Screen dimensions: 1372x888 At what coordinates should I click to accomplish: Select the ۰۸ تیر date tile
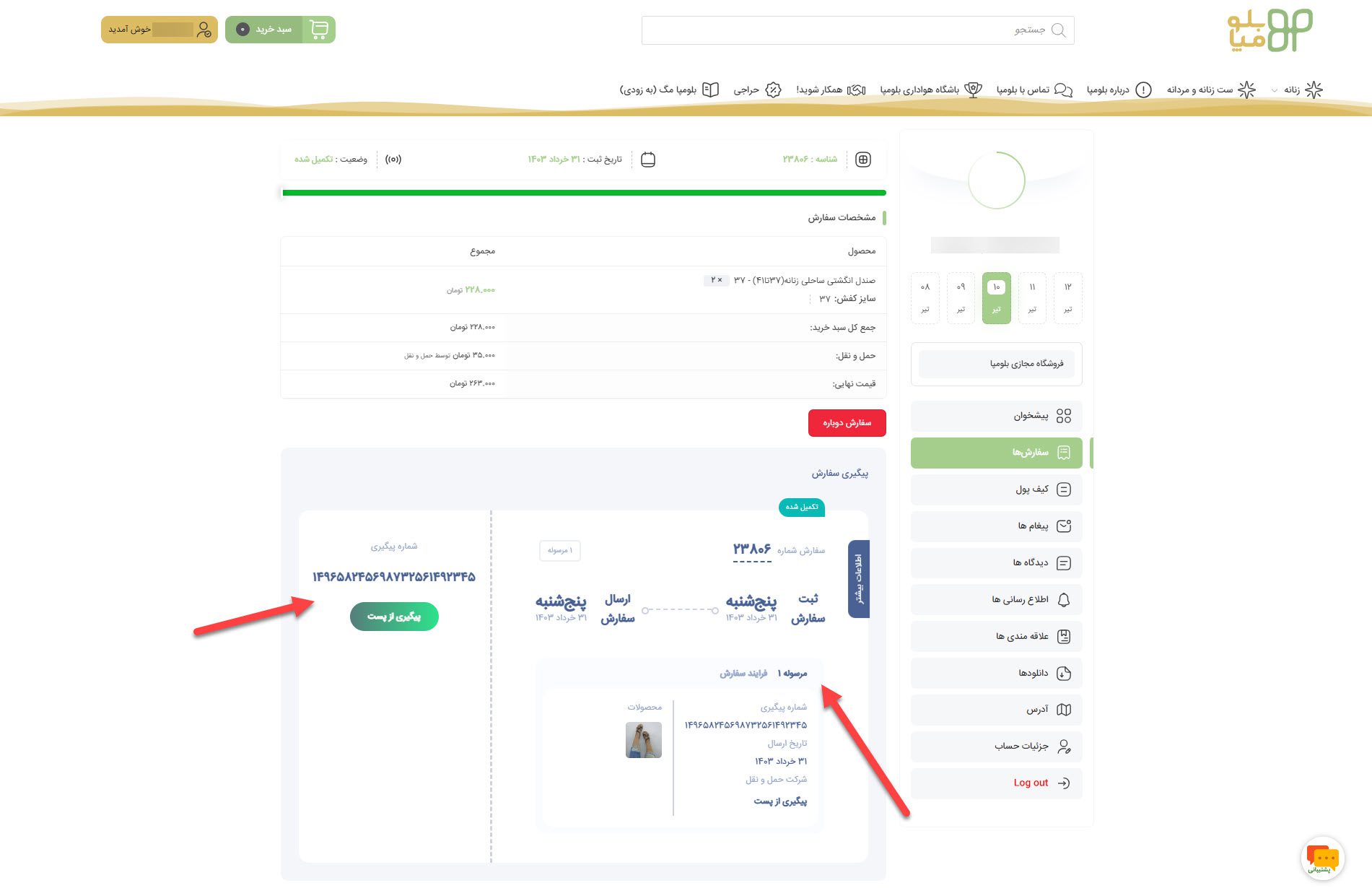click(925, 297)
